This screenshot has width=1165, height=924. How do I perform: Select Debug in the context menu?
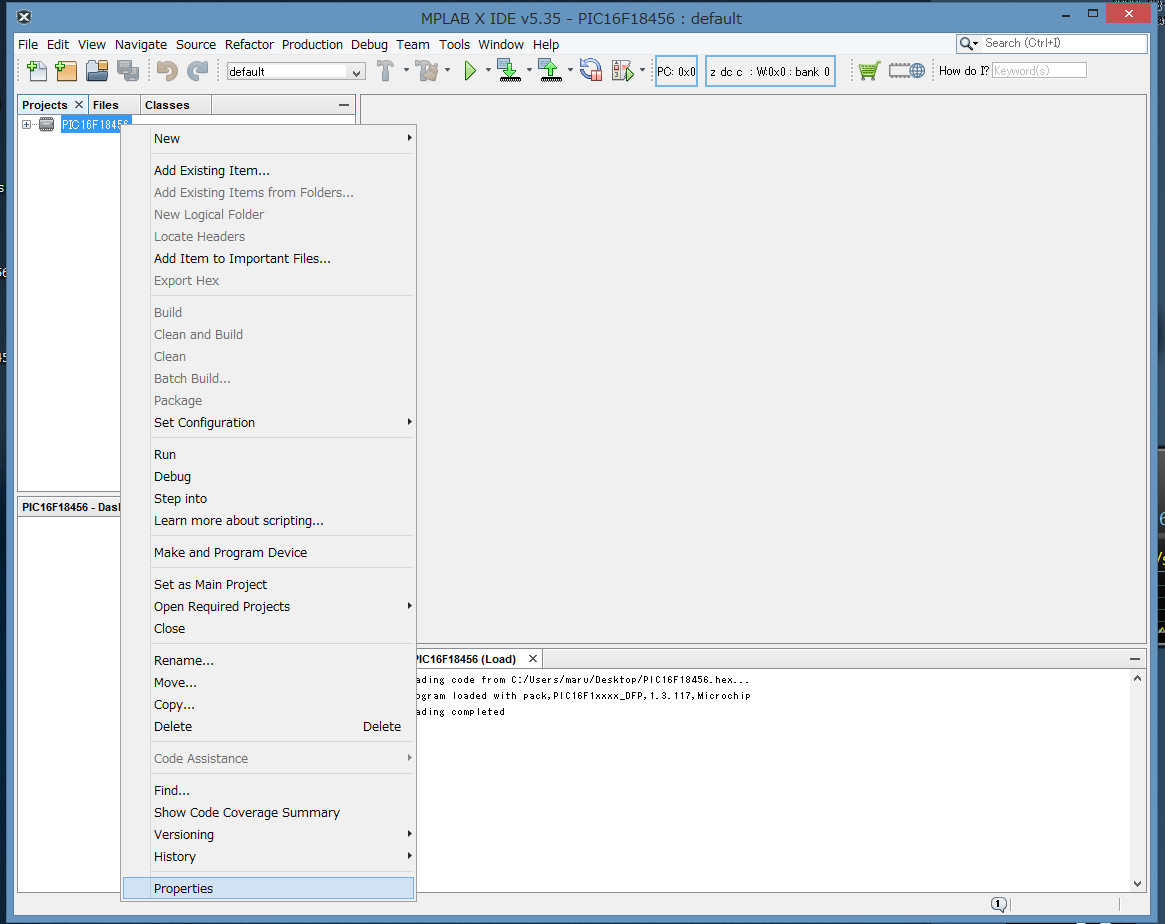[268, 477]
